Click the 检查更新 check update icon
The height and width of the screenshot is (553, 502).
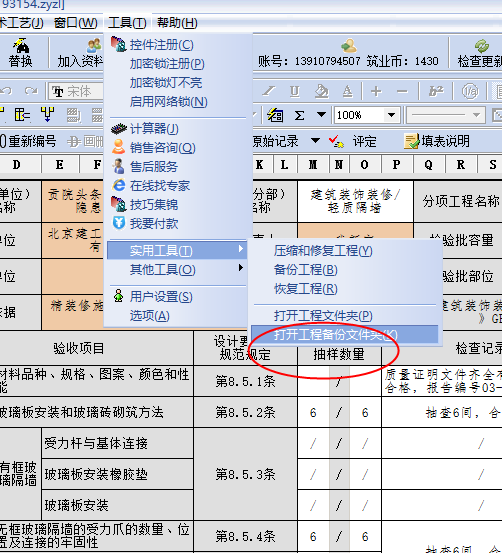[481, 54]
